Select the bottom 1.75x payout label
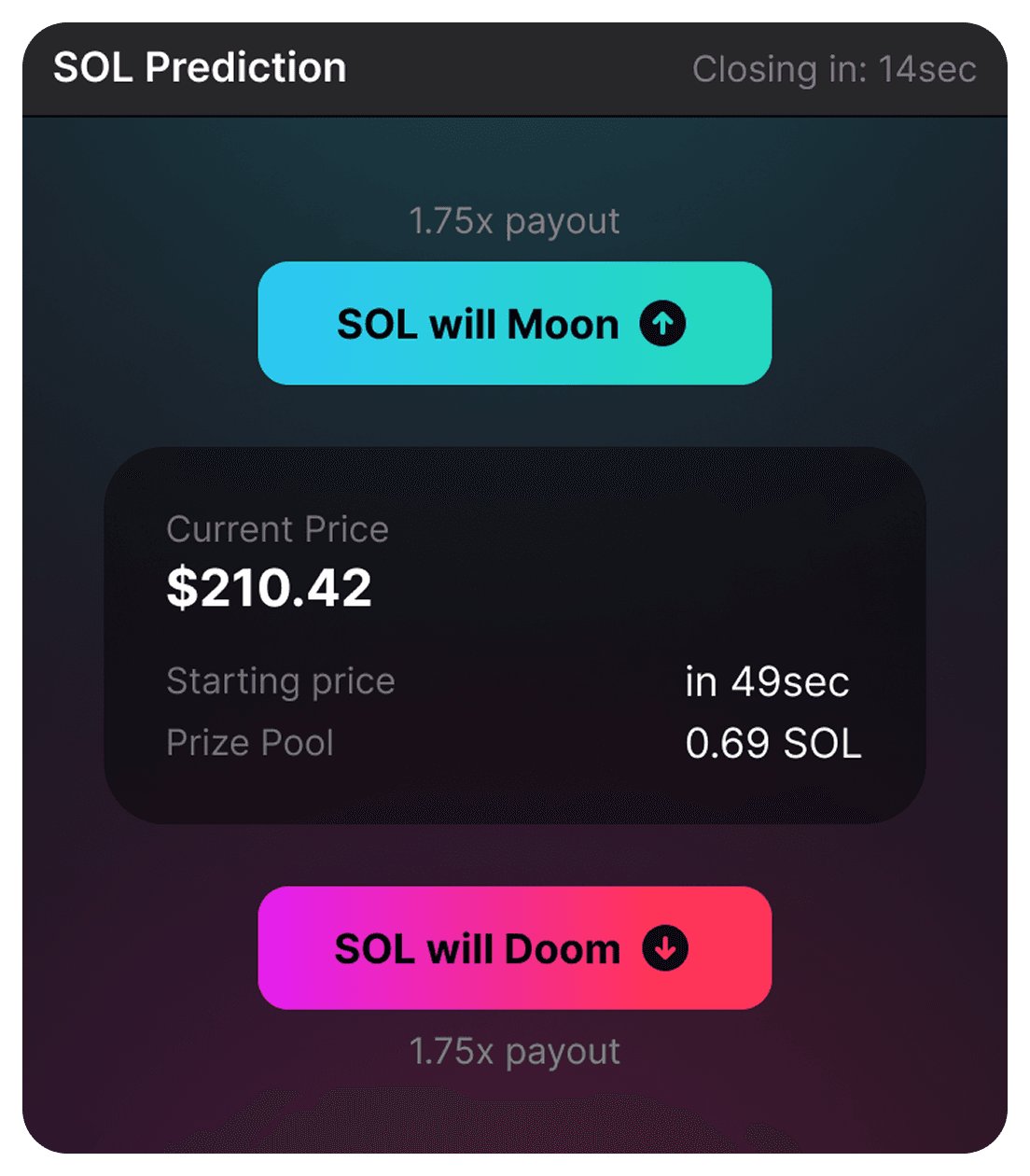Screen dimensions: 1030x1176 [514, 1050]
